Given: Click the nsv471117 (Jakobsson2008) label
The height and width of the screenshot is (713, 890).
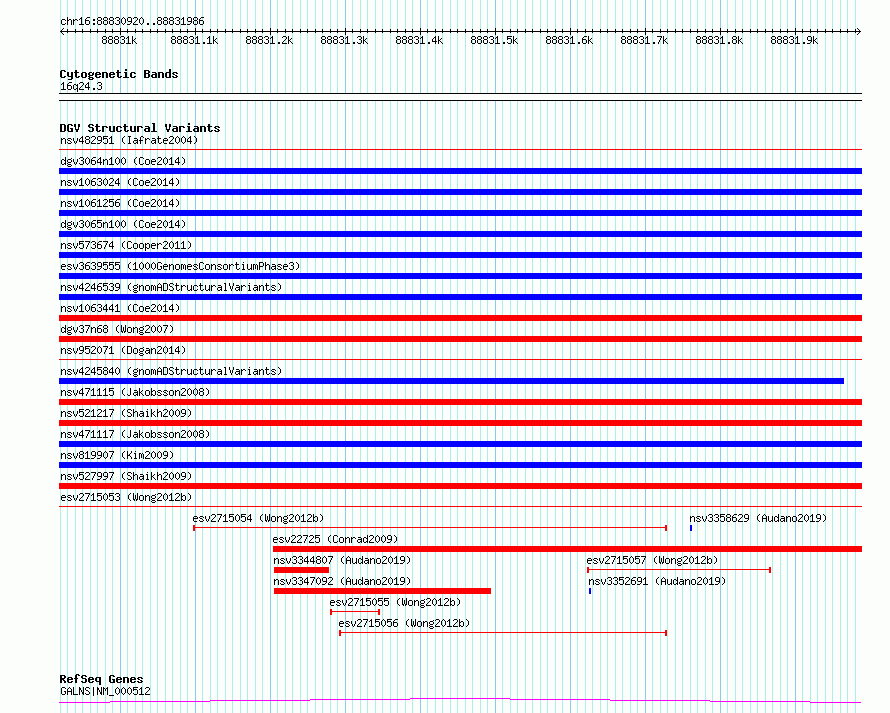Looking at the screenshot, I should (x=135, y=434).
